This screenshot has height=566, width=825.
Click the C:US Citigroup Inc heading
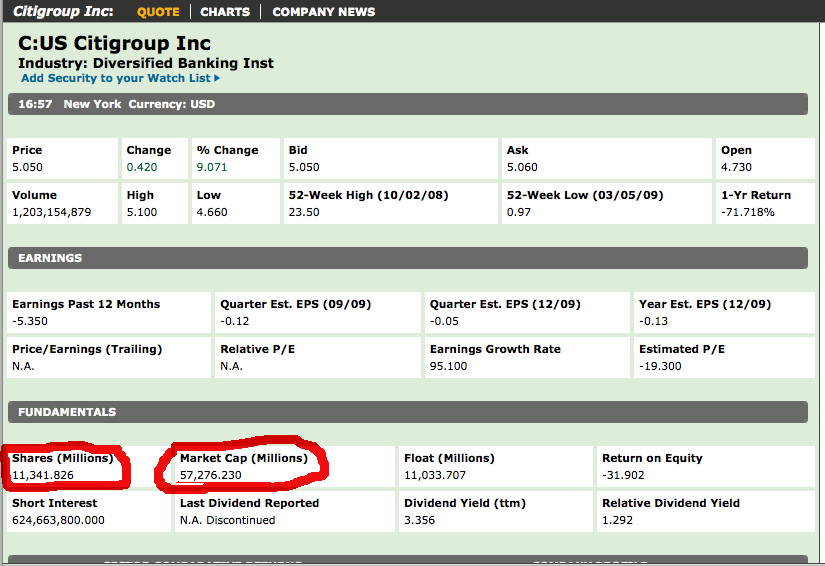pyautogui.click(x=114, y=43)
